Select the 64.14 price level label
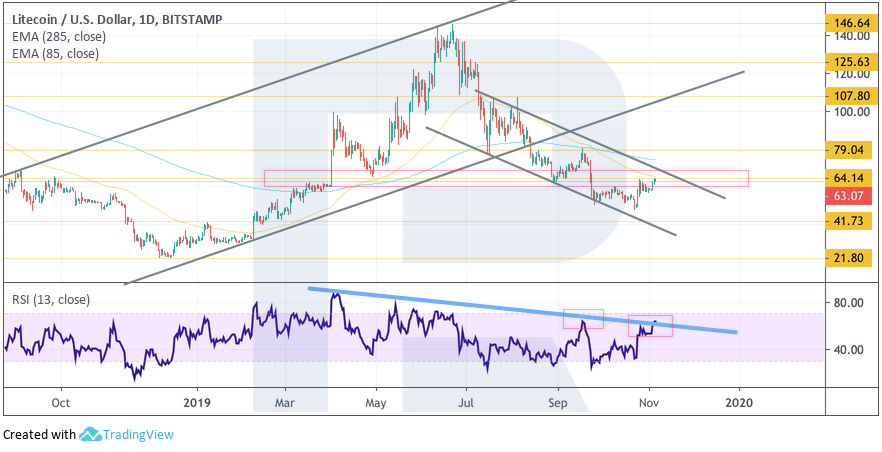 click(852, 178)
